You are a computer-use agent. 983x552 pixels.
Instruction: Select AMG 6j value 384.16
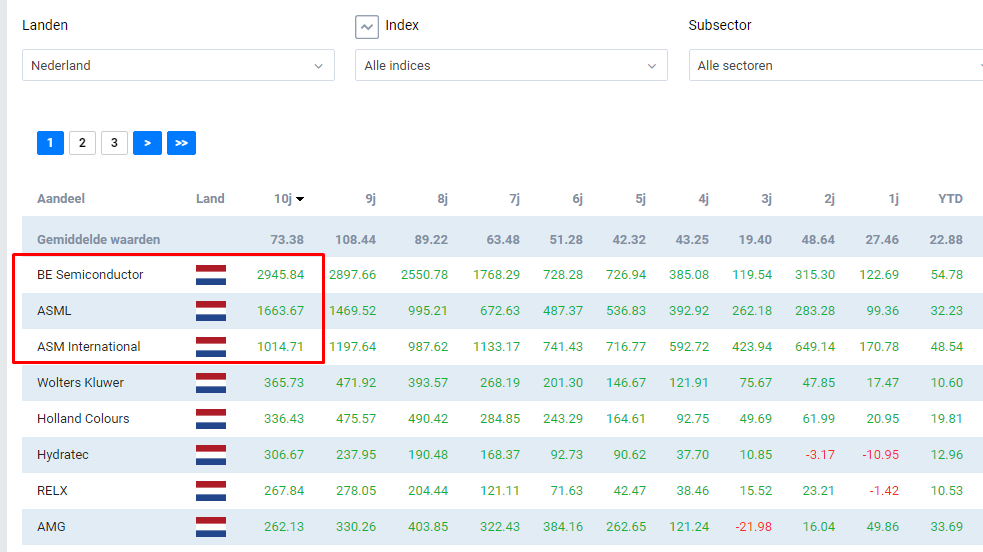pos(563,527)
